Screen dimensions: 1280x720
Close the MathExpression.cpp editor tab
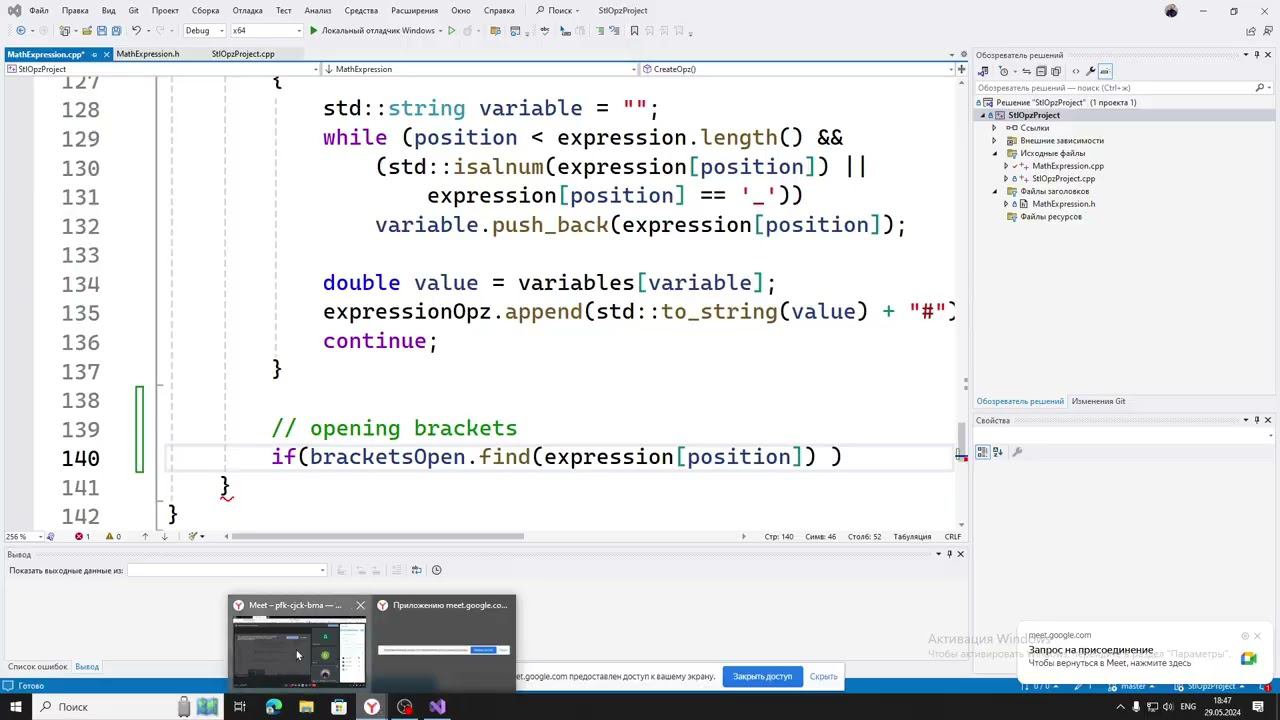coord(106,54)
